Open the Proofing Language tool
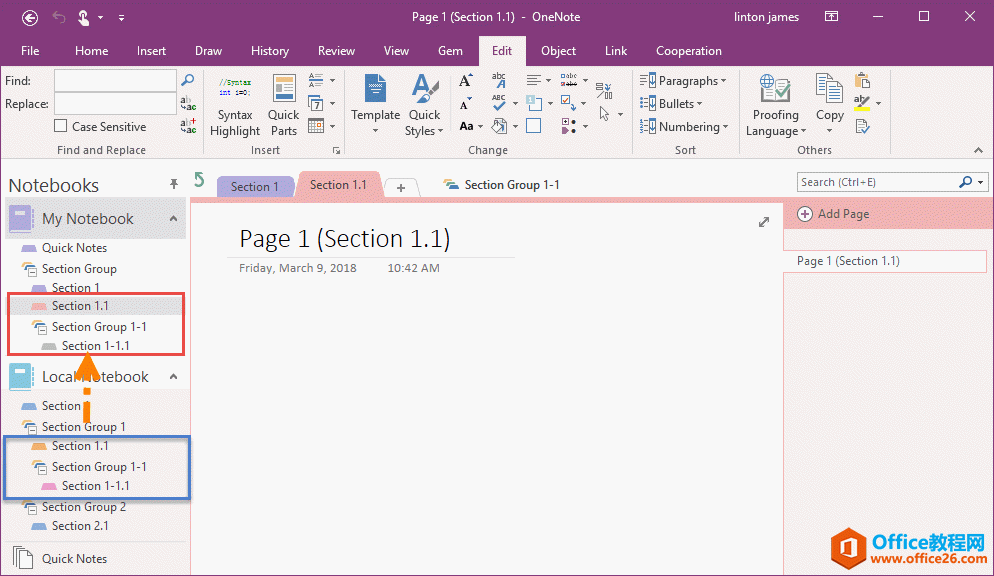 pos(775,104)
